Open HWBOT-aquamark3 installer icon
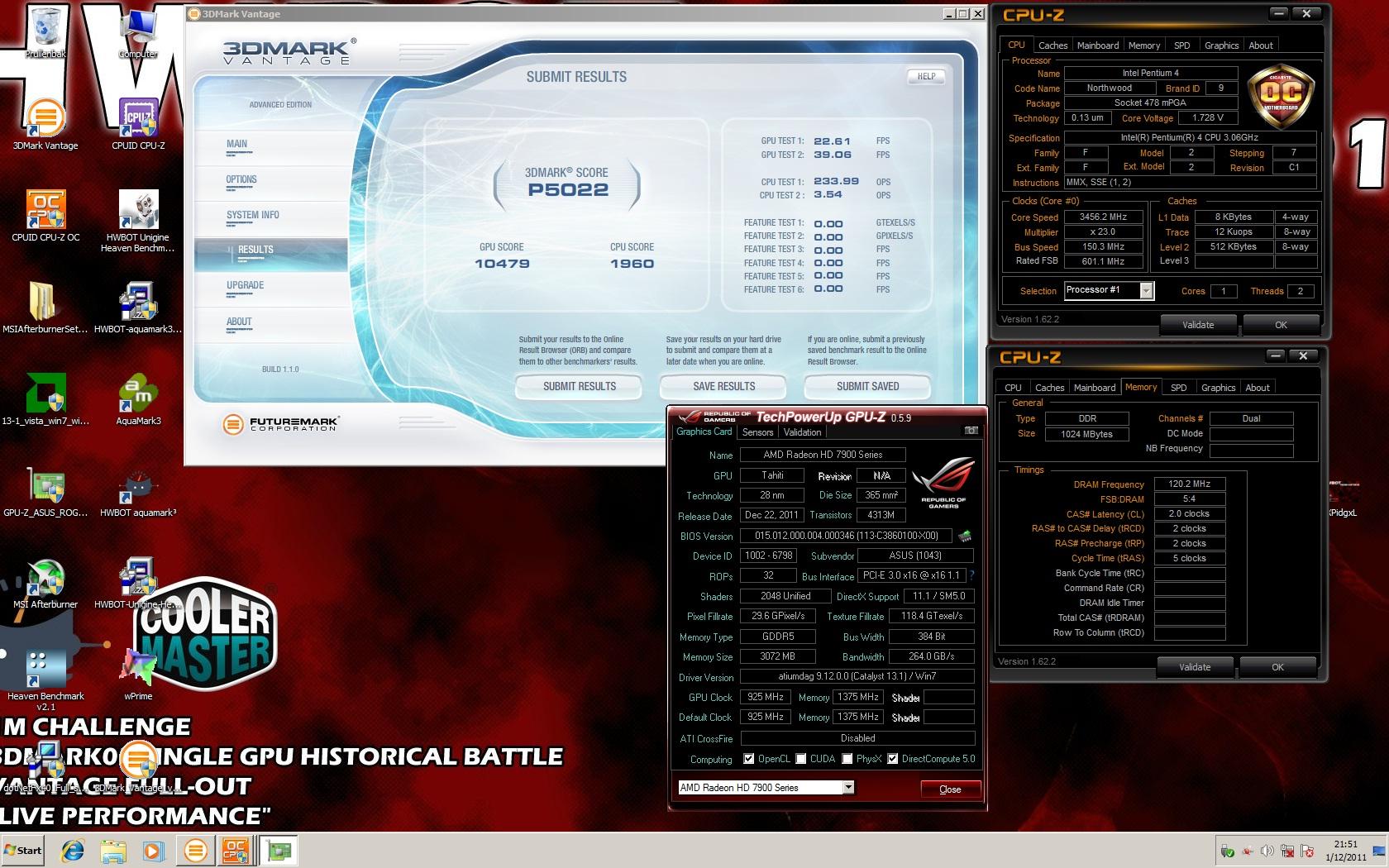The width and height of the screenshot is (1389, 868). (x=138, y=308)
